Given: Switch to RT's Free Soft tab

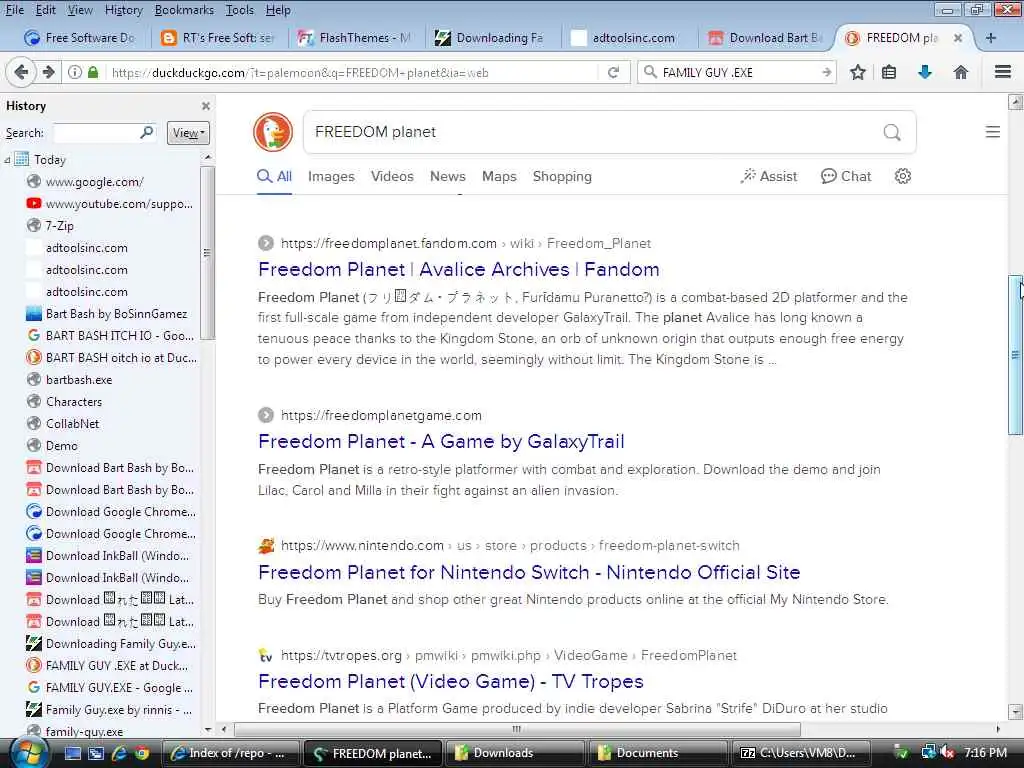Looking at the screenshot, I should click(x=217, y=38).
